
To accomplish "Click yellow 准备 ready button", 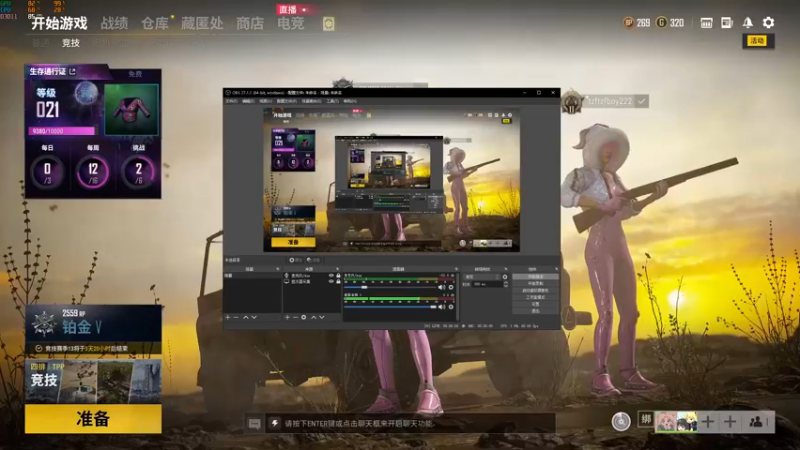I will (x=93, y=419).
